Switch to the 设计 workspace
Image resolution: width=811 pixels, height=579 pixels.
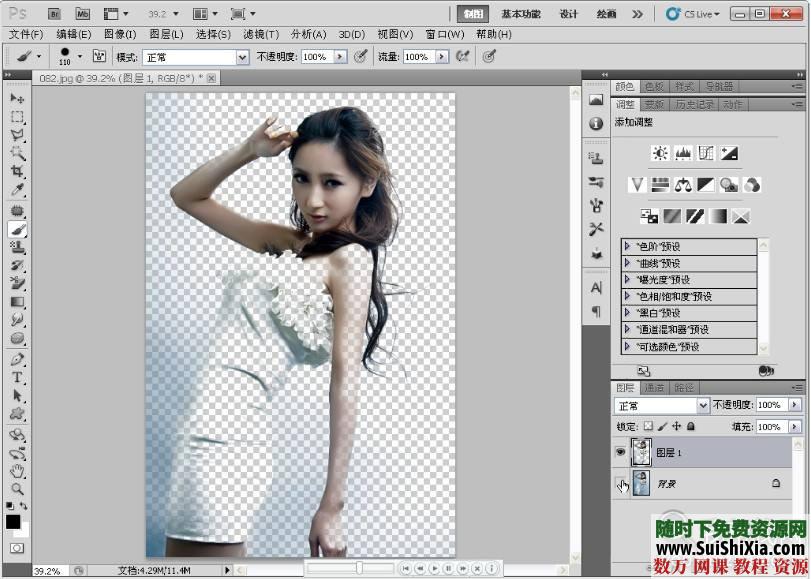(568, 15)
